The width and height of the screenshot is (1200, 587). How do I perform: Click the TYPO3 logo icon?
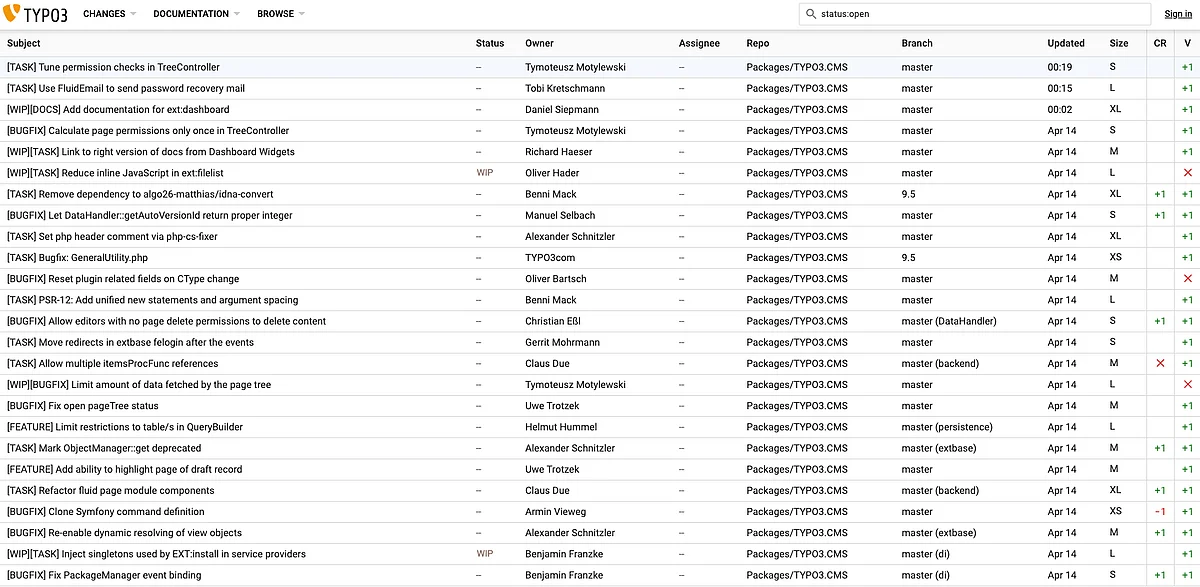(13, 14)
